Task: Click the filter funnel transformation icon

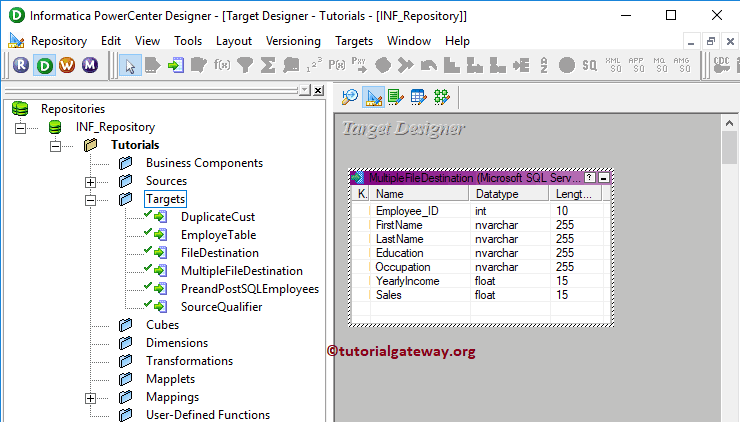Action: [245, 65]
